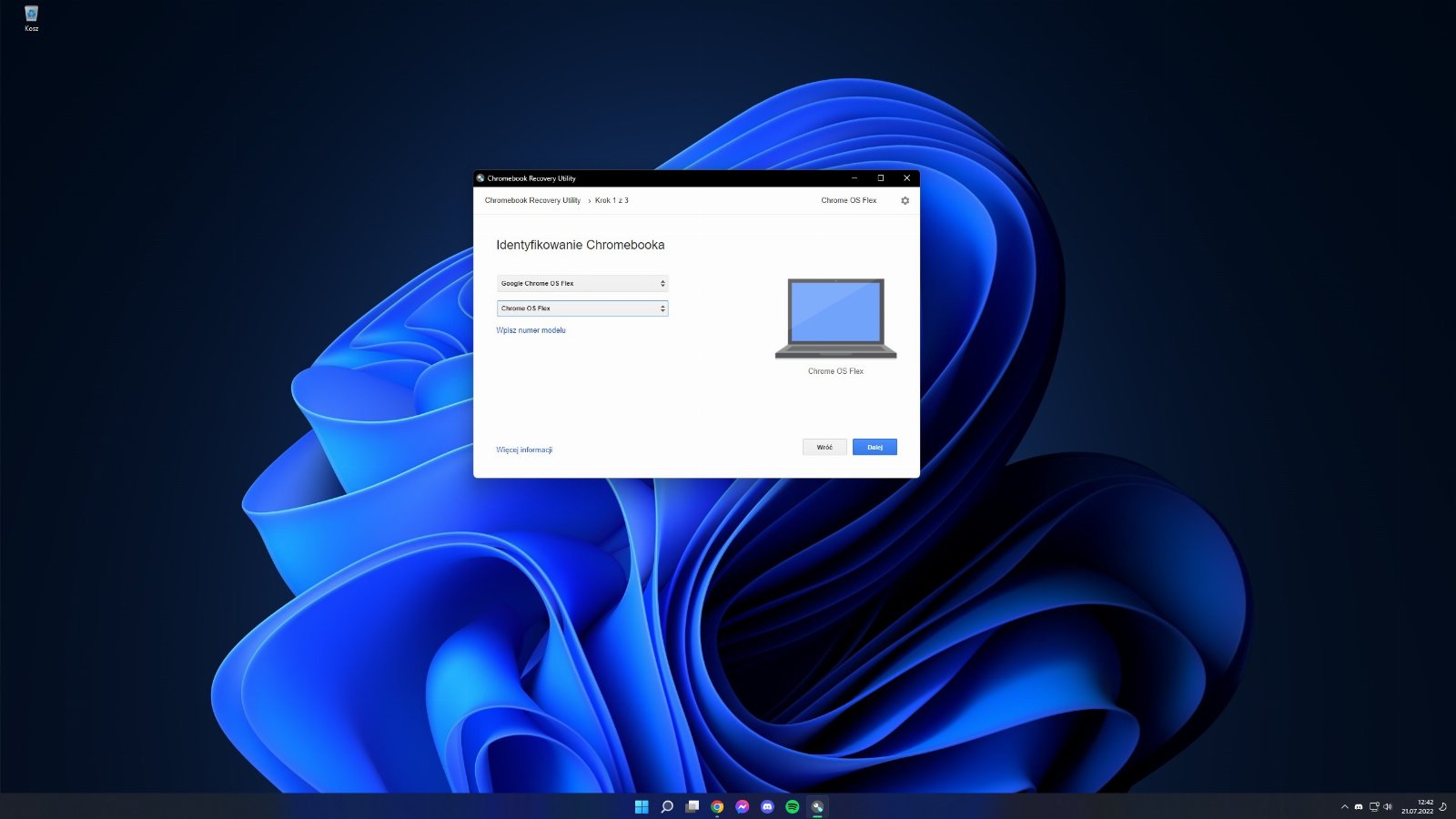Click the 'Chrome OS Flex' header label
Screen dimensions: 1456x819
tap(849, 200)
